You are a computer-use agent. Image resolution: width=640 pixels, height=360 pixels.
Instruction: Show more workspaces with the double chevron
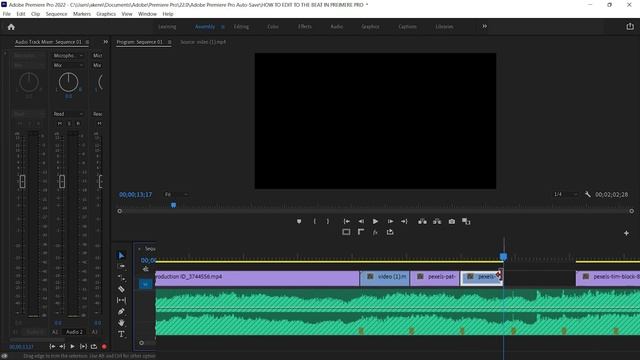tap(484, 27)
